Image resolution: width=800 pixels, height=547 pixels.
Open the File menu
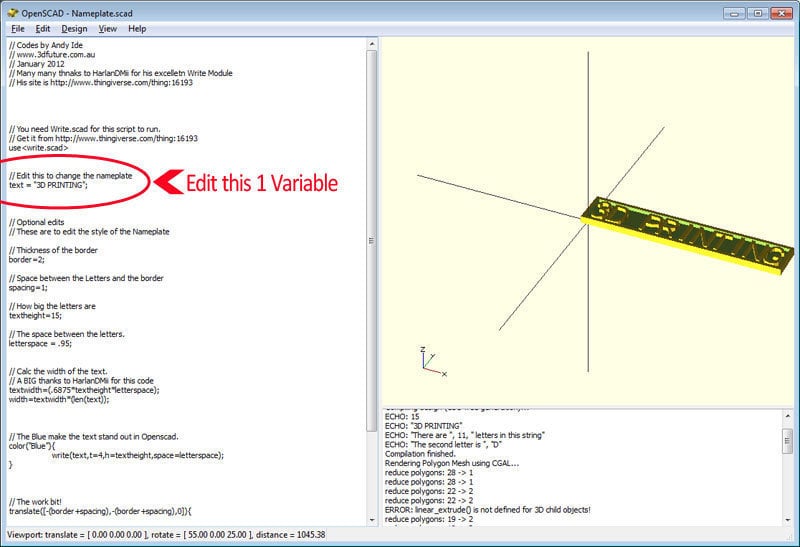[17, 29]
